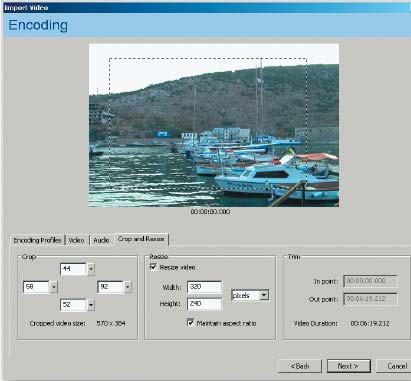Open the left crop value dropdown arrow (58)
Screen dimensions: 411x381
click(54, 287)
